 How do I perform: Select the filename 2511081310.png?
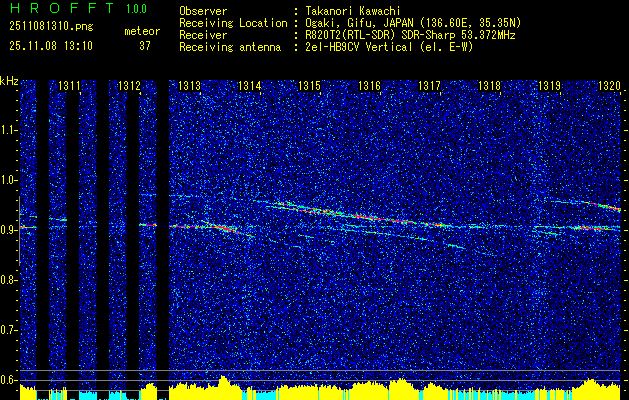[x=51, y=27]
